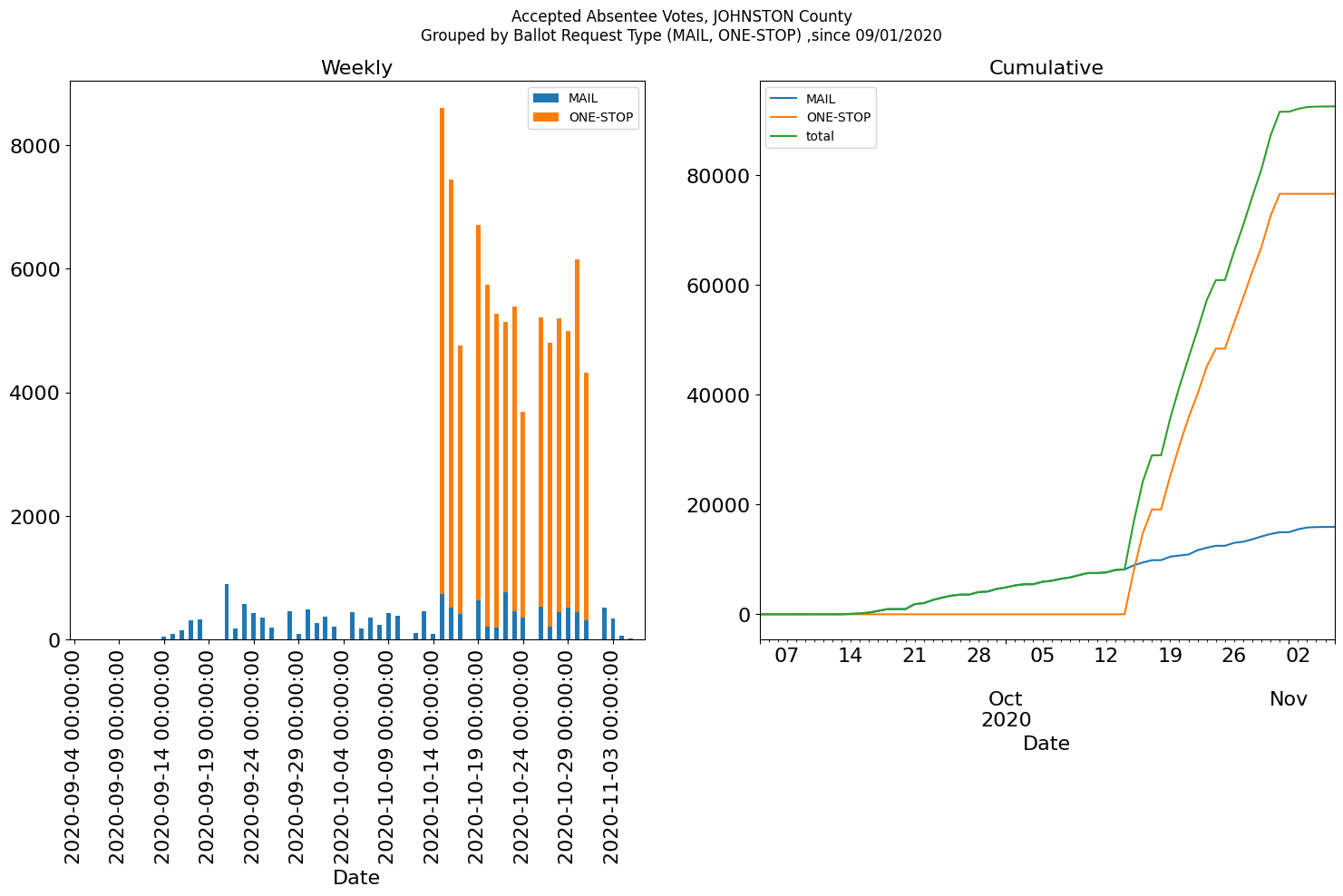Click the 6000 tick on the Weekly y-axis
This screenshot has width=1343, height=896.
35,269
